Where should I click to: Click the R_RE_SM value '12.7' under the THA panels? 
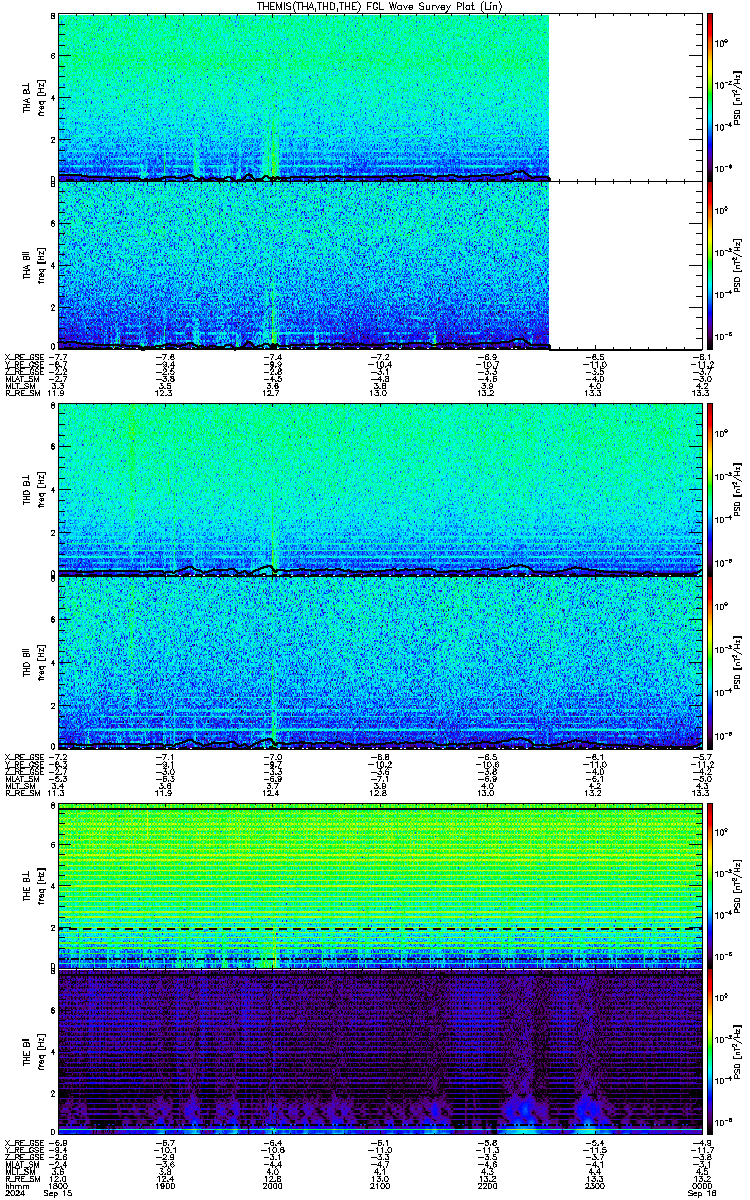click(x=272, y=393)
